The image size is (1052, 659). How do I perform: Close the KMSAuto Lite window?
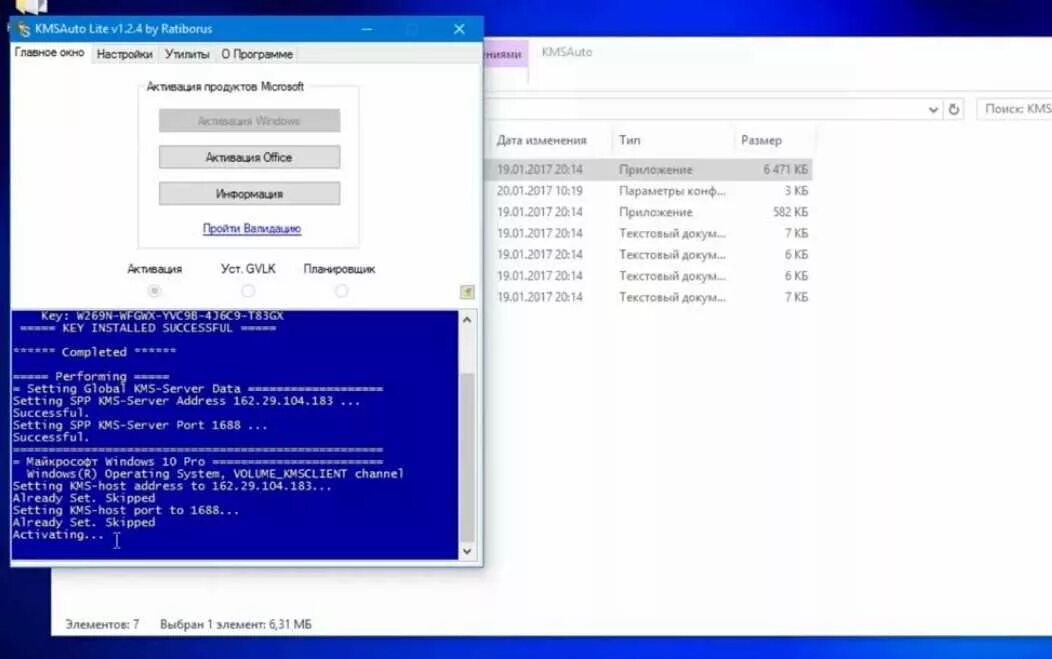coord(459,29)
